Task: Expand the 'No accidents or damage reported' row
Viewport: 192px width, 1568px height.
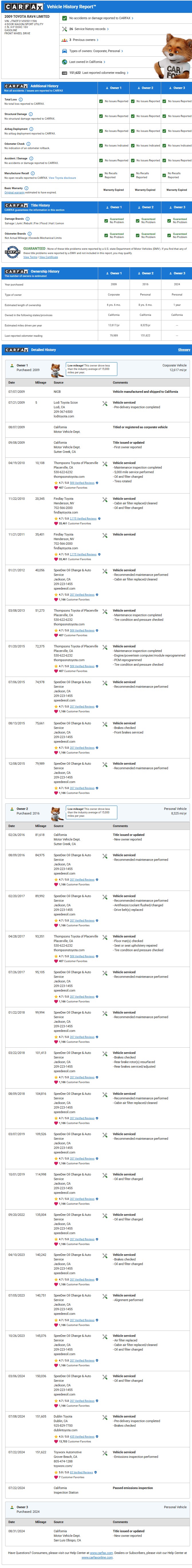Action: pos(100,18)
